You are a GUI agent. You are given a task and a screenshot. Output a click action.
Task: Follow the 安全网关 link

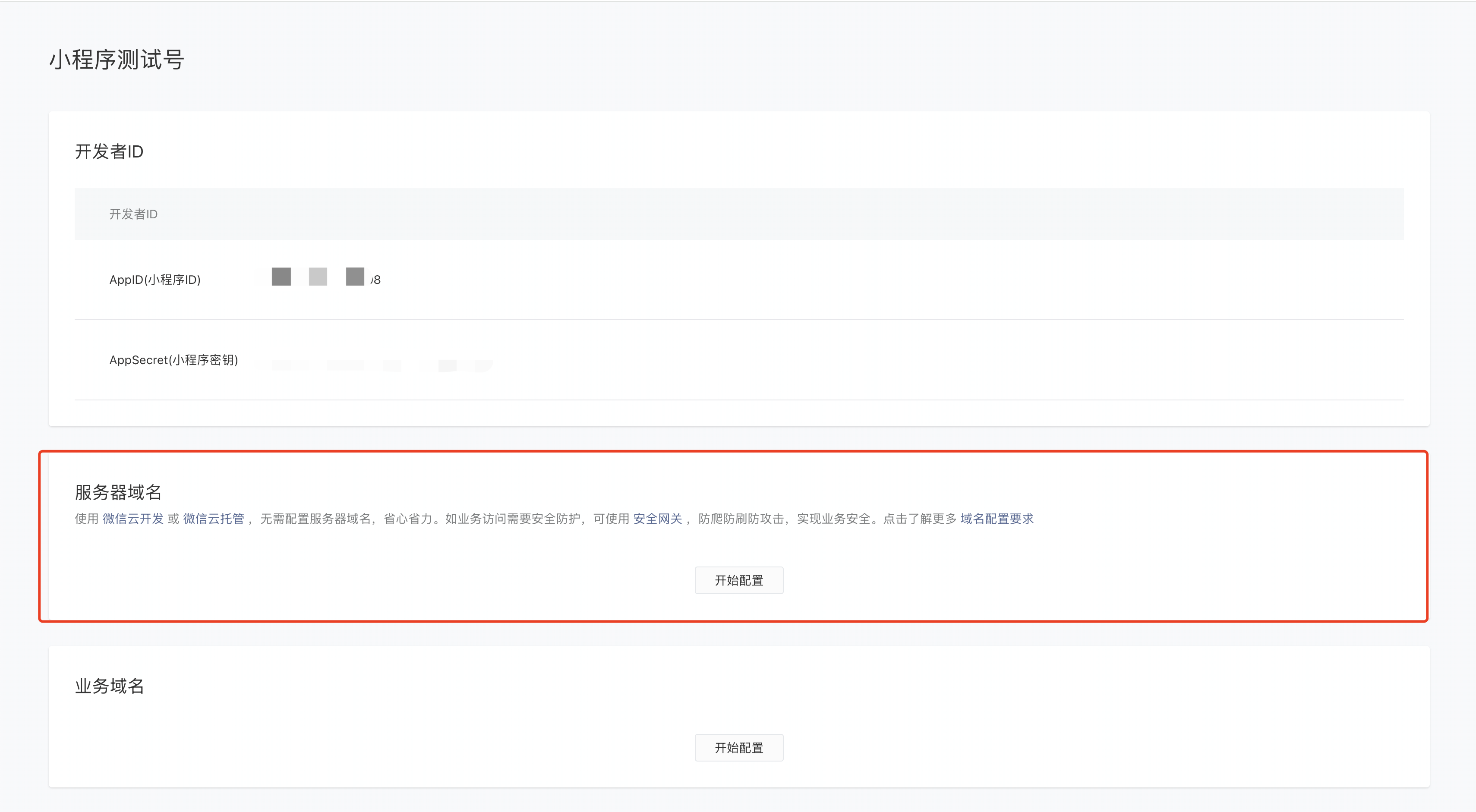point(657,519)
